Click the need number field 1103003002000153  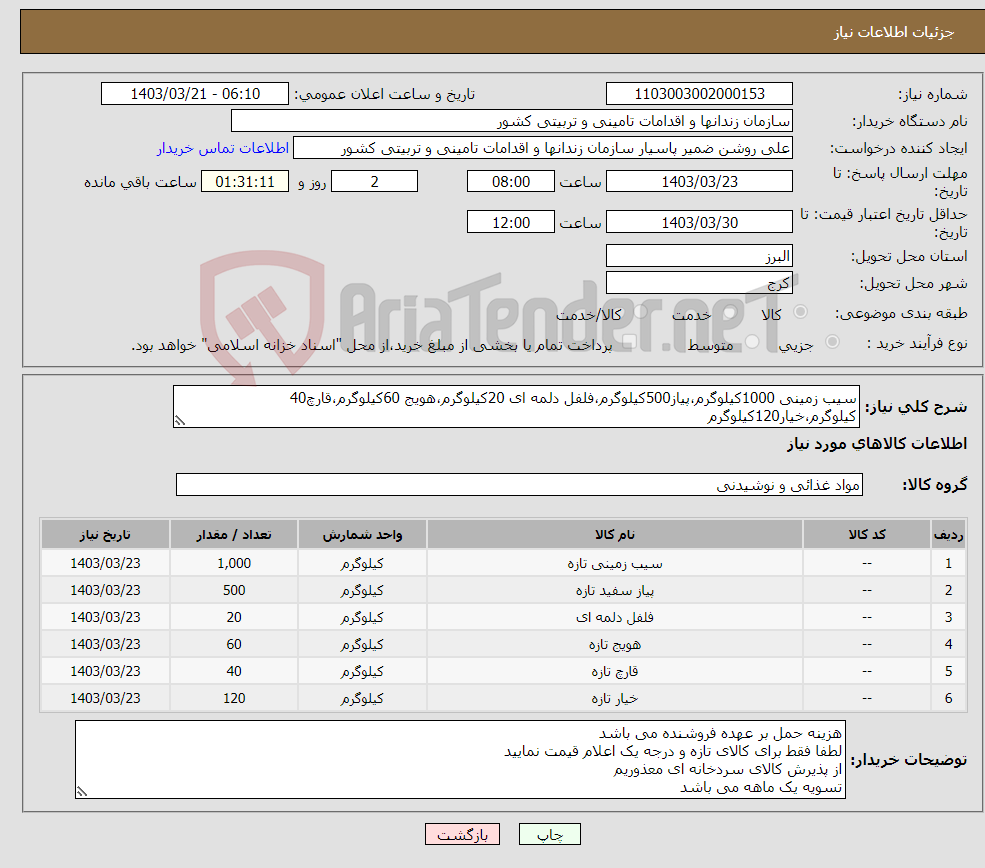(699, 94)
